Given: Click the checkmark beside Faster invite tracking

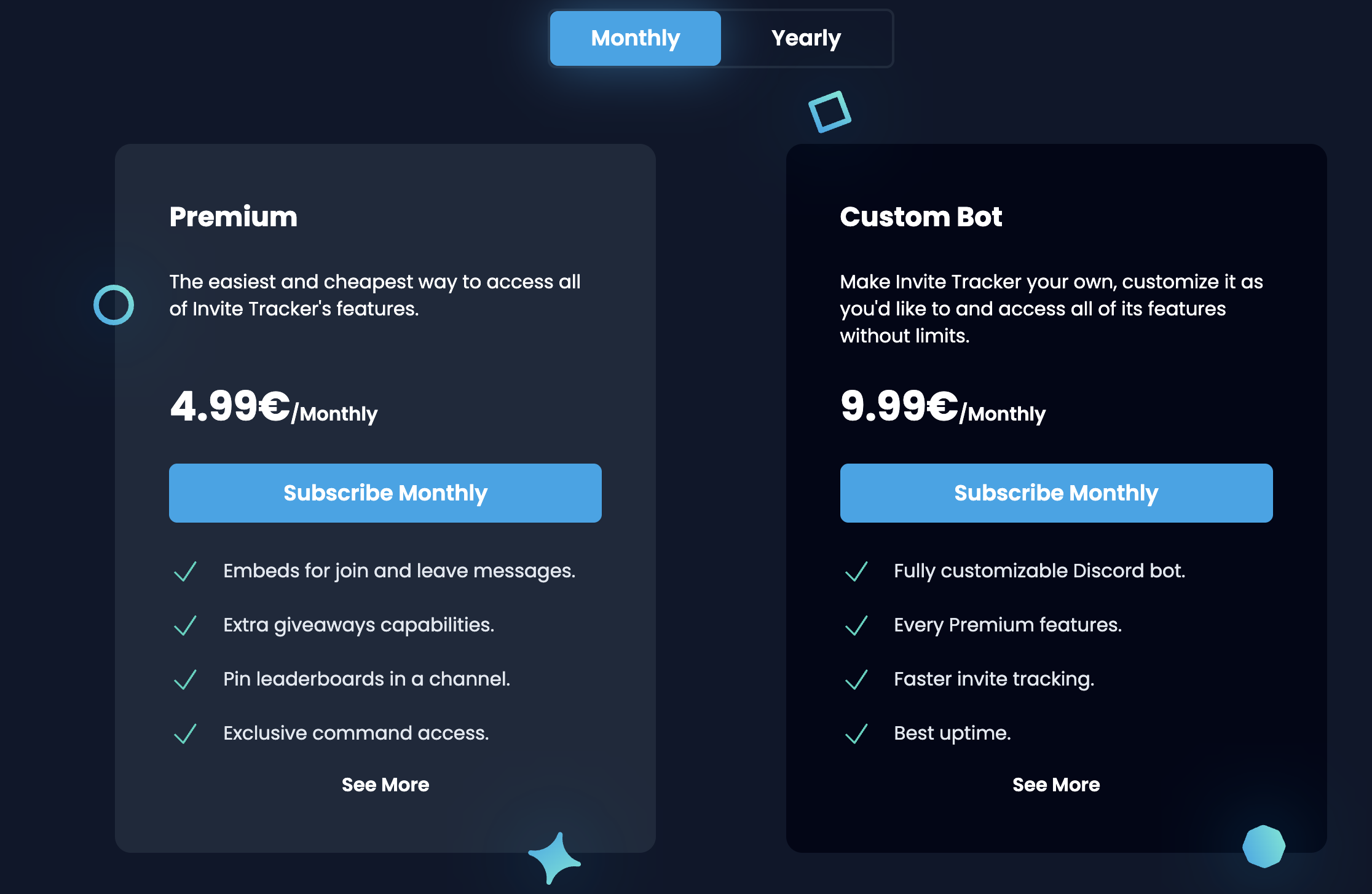Looking at the screenshot, I should [856, 679].
